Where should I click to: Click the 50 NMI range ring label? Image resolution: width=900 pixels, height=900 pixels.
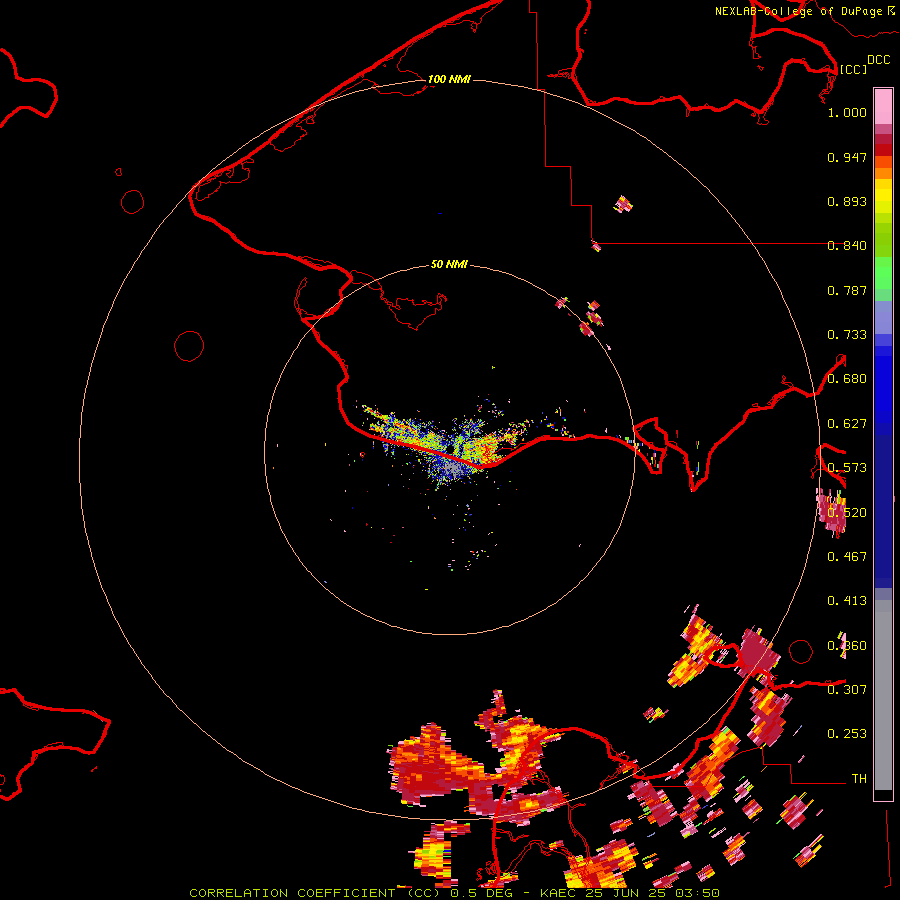(x=449, y=264)
